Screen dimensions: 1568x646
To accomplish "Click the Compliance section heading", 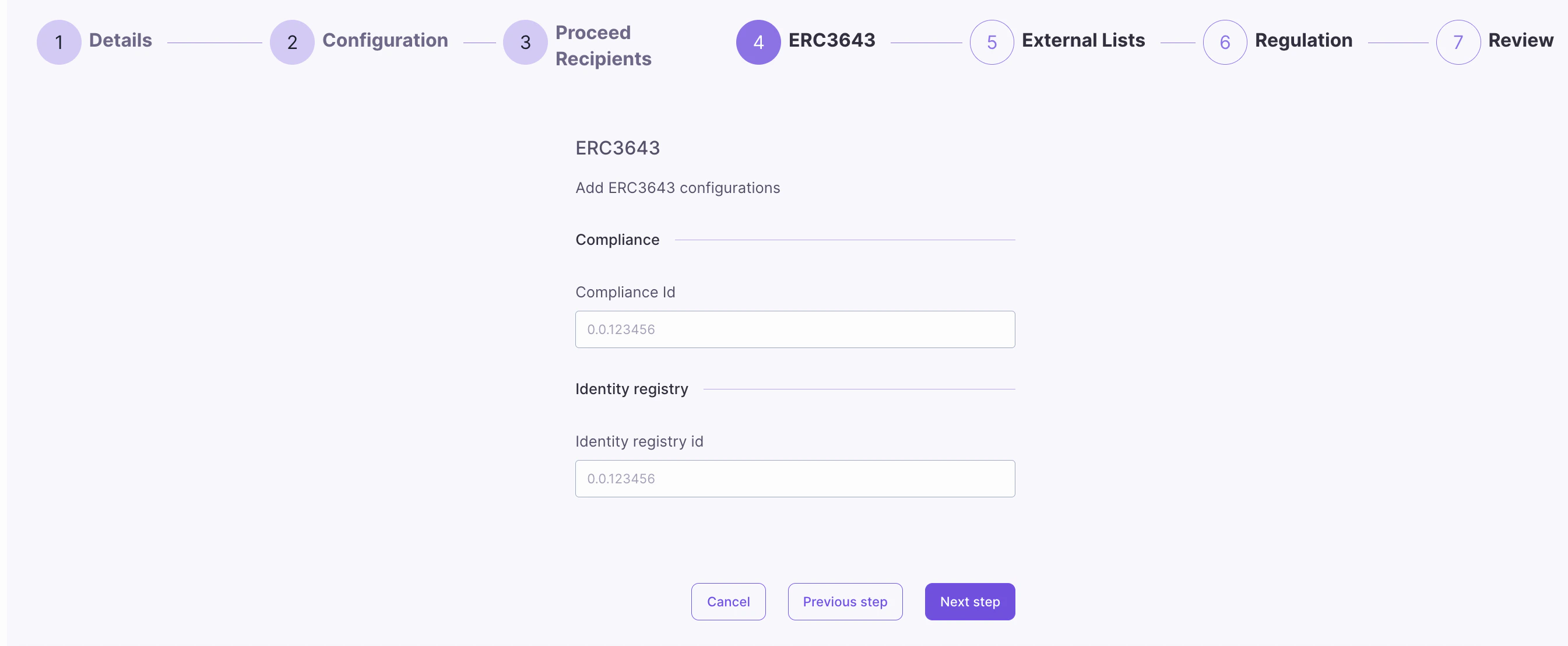I will pos(617,240).
